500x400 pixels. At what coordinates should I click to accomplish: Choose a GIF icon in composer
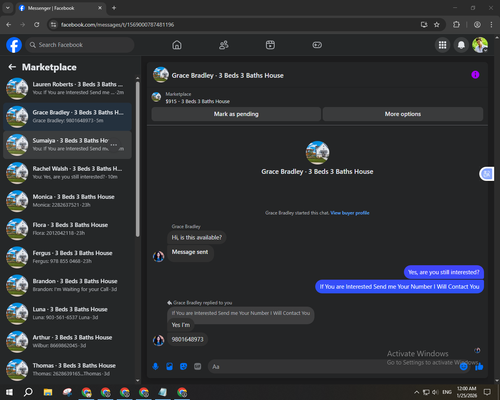pyautogui.click(x=198, y=367)
